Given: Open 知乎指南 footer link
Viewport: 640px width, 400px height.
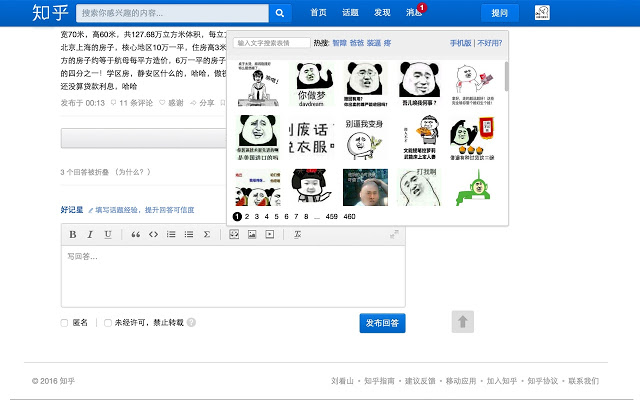Looking at the screenshot, I should (x=379, y=381).
